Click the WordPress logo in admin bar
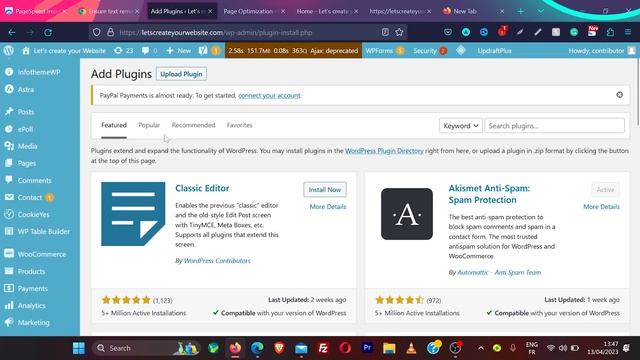Screen dimensions: 640x360 tap(9, 51)
